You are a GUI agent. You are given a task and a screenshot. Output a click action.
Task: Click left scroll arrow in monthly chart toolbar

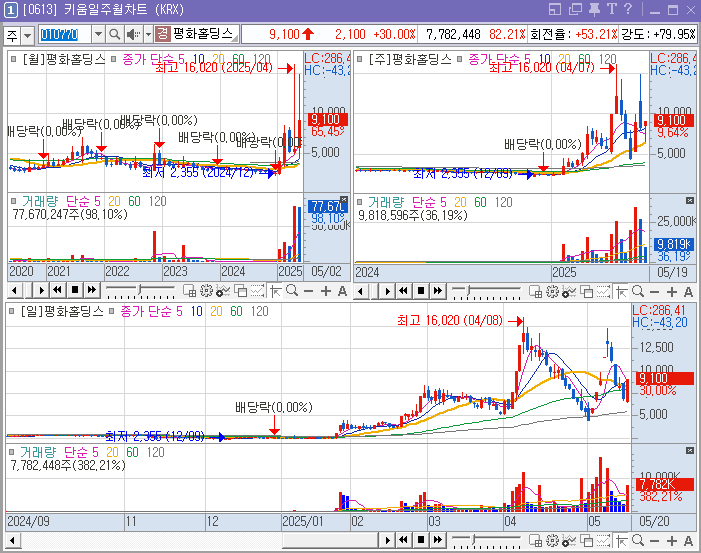click(15, 291)
